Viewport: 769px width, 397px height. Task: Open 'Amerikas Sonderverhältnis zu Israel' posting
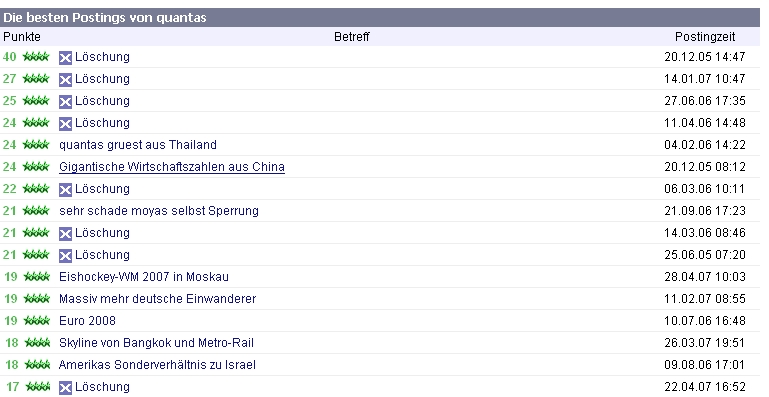[x=157, y=365]
